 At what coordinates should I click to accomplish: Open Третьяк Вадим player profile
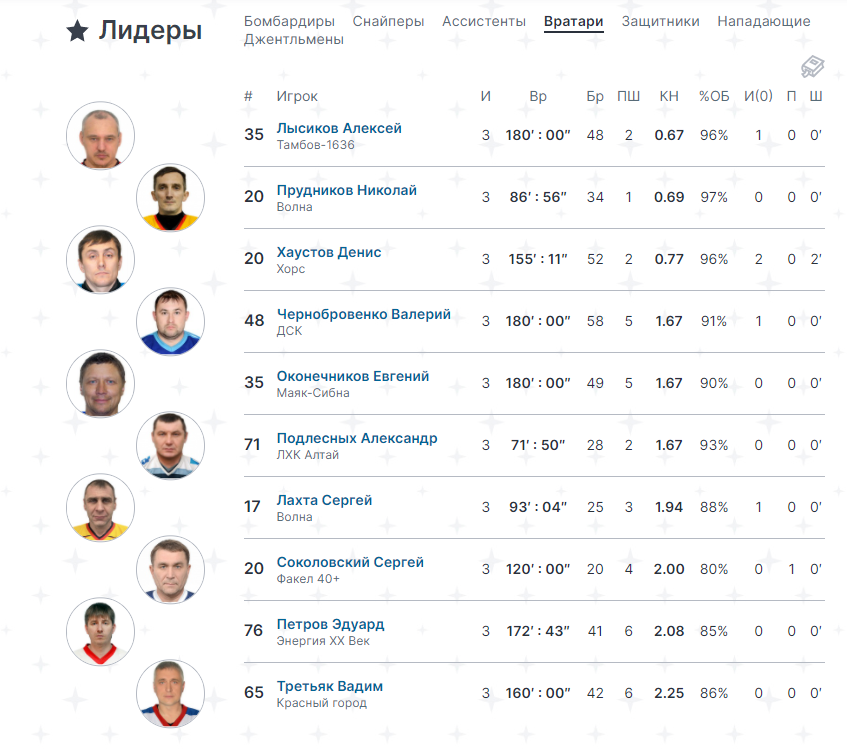pos(330,686)
